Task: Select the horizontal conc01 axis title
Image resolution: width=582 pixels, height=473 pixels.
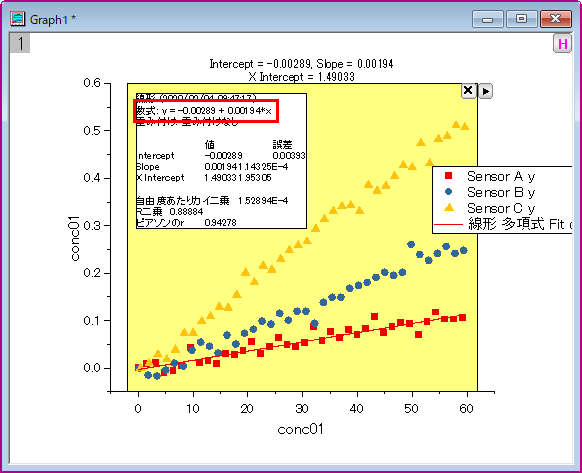Action: click(x=301, y=429)
